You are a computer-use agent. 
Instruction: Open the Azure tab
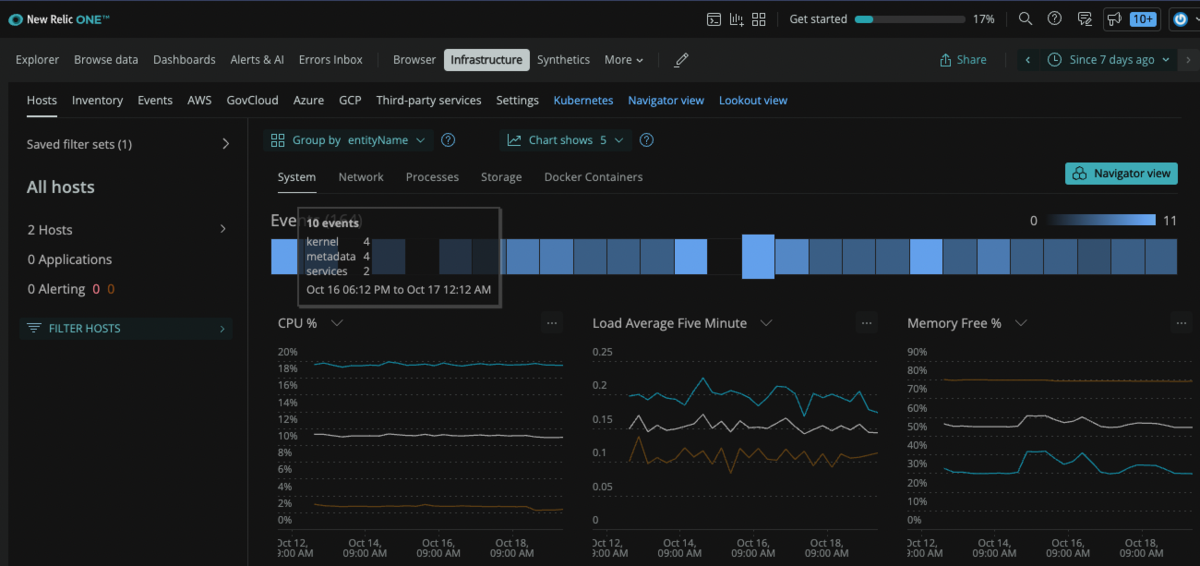point(309,100)
